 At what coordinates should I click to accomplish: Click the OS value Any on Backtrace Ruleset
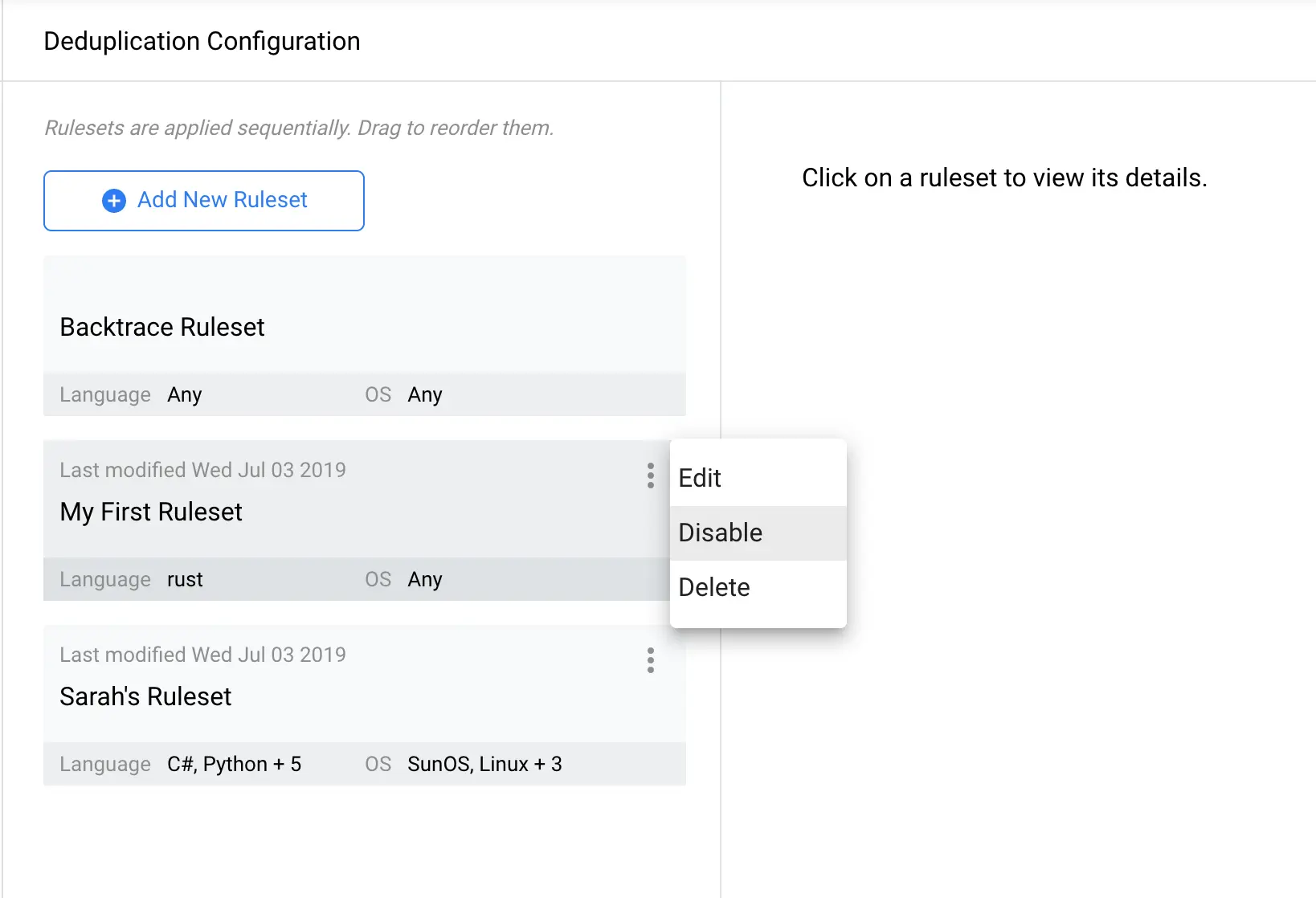tap(425, 394)
